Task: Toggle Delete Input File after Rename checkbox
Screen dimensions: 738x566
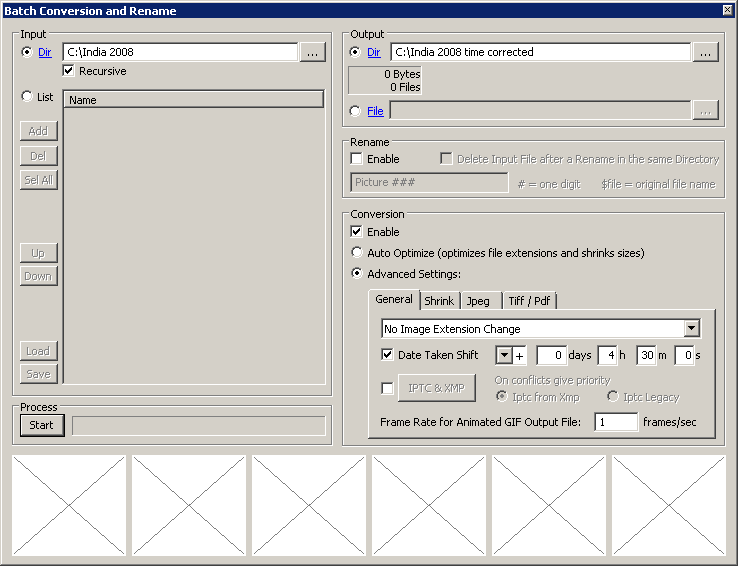Action: (446, 159)
